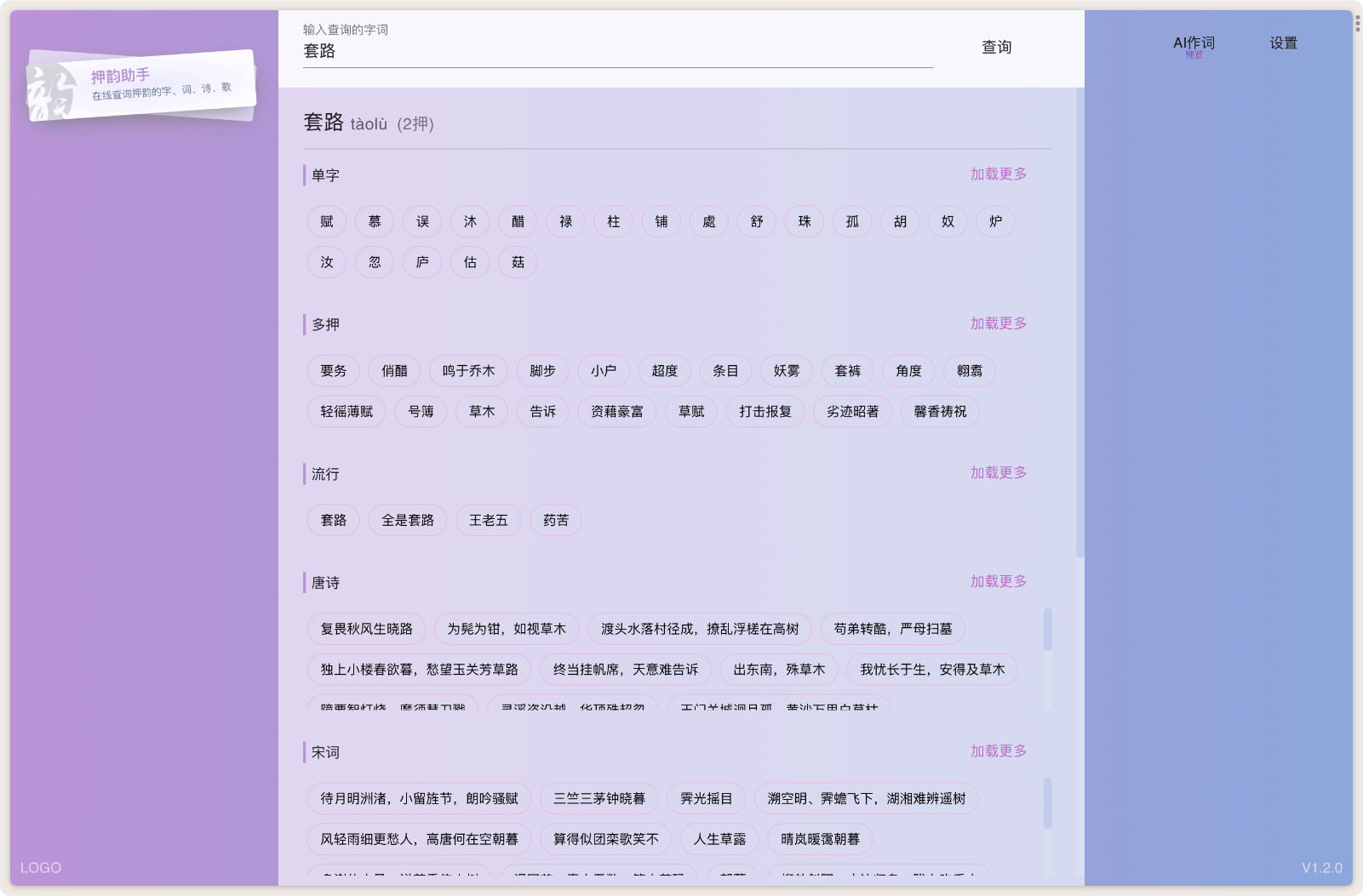Open the three-dot menu at top right
This screenshot has width=1363, height=896.
point(1357,23)
